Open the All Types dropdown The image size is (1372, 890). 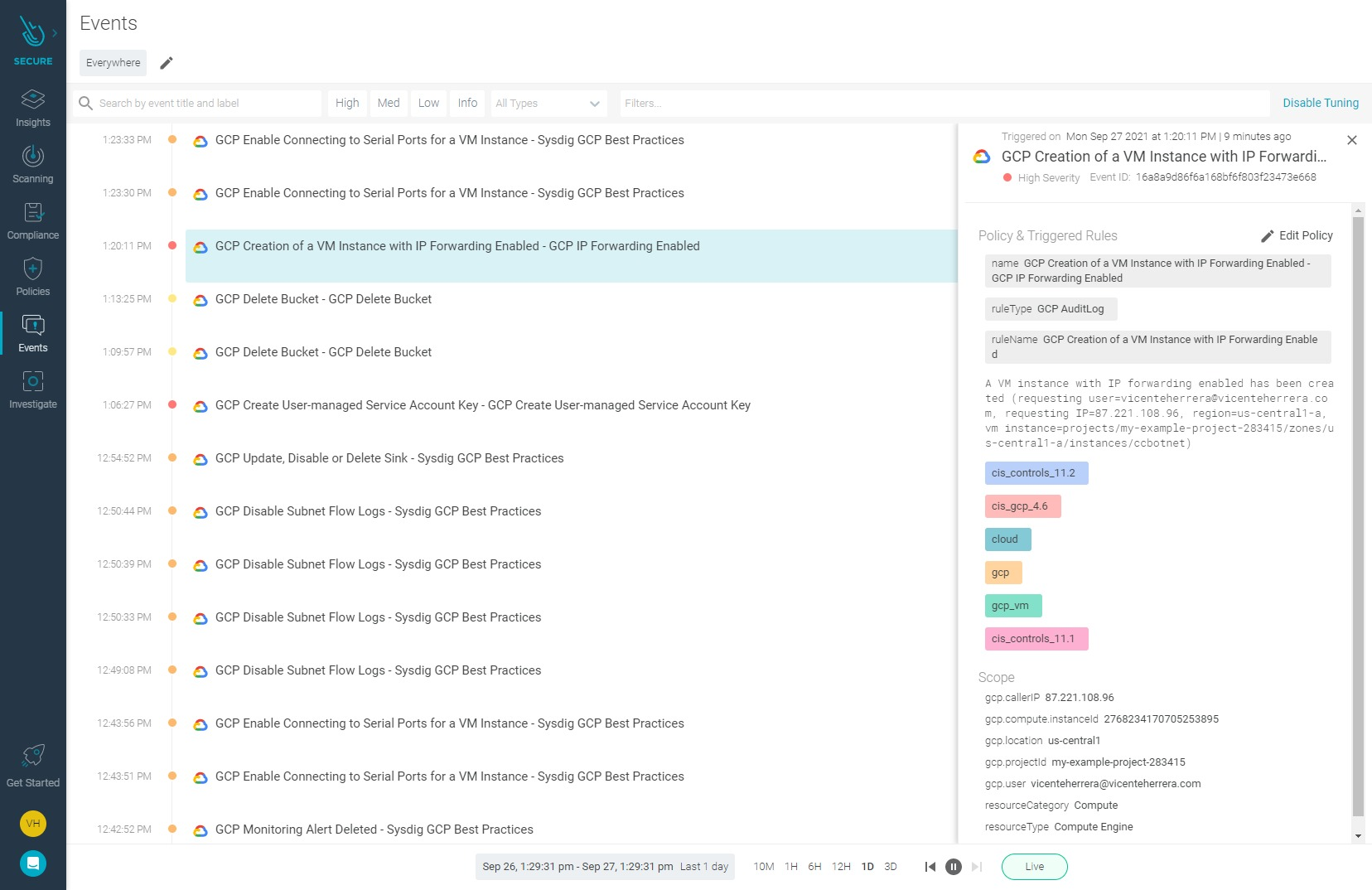click(548, 104)
